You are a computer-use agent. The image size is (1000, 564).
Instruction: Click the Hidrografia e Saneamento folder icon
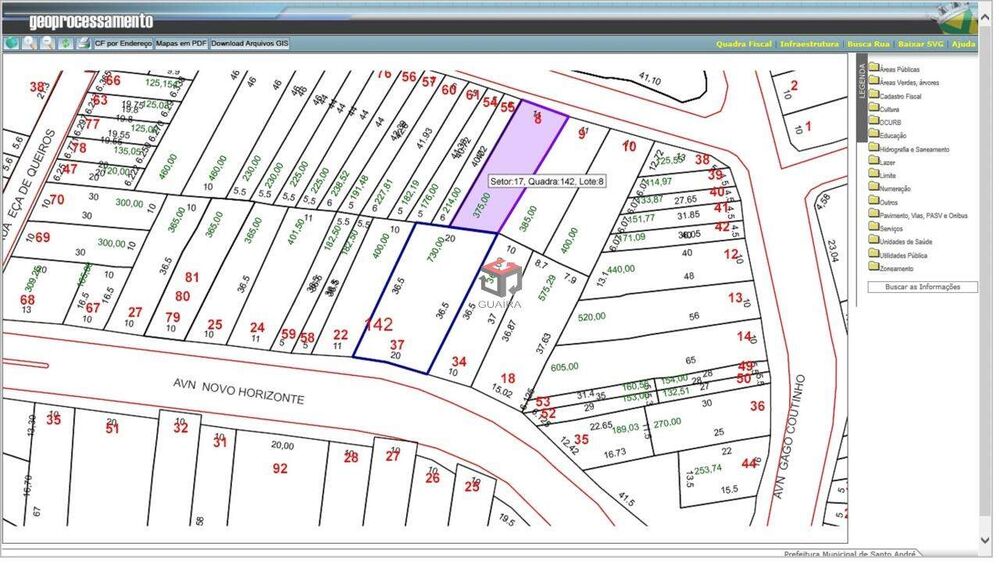coord(874,148)
